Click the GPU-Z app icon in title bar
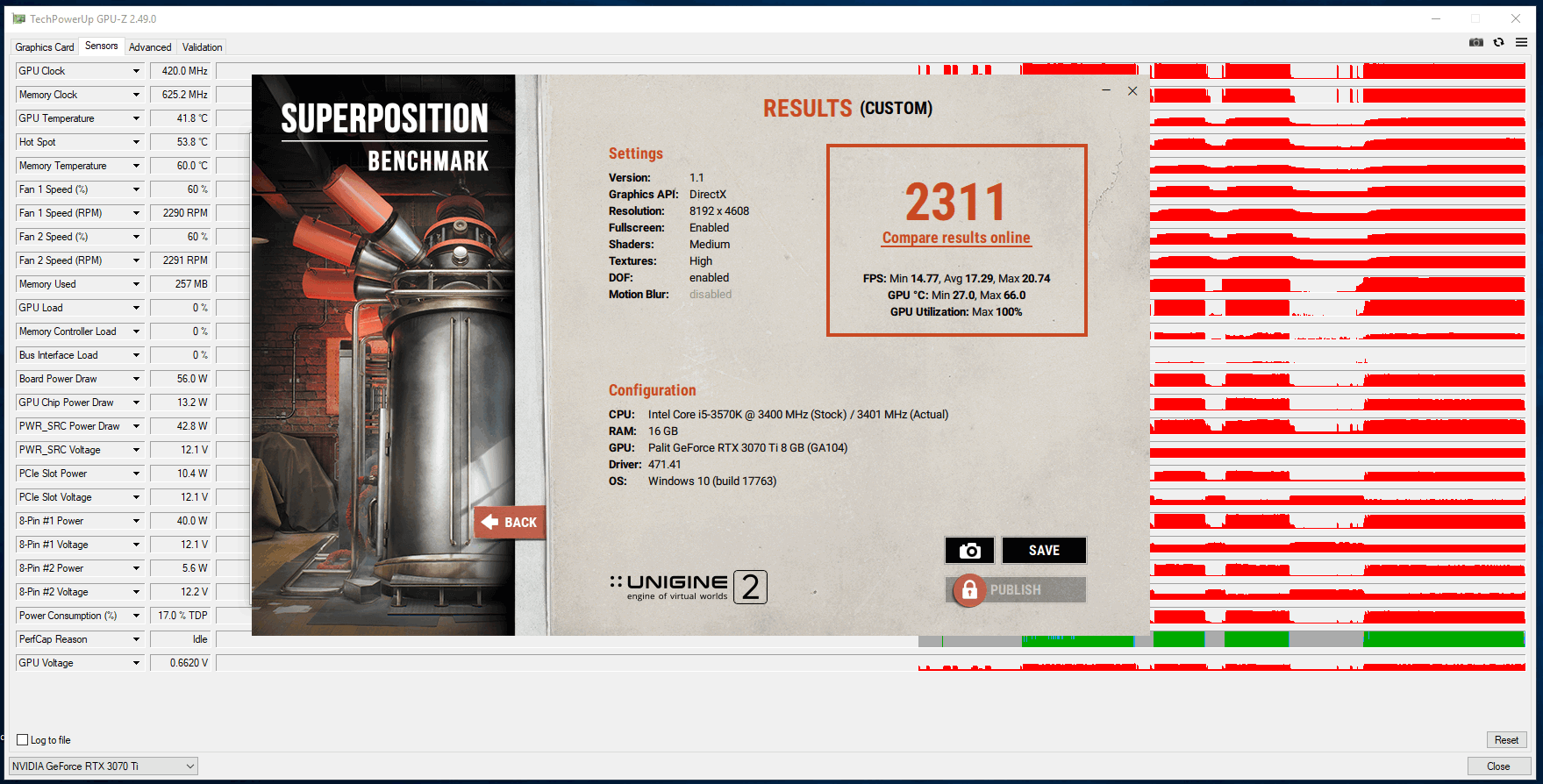1543x784 pixels. tap(18, 18)
